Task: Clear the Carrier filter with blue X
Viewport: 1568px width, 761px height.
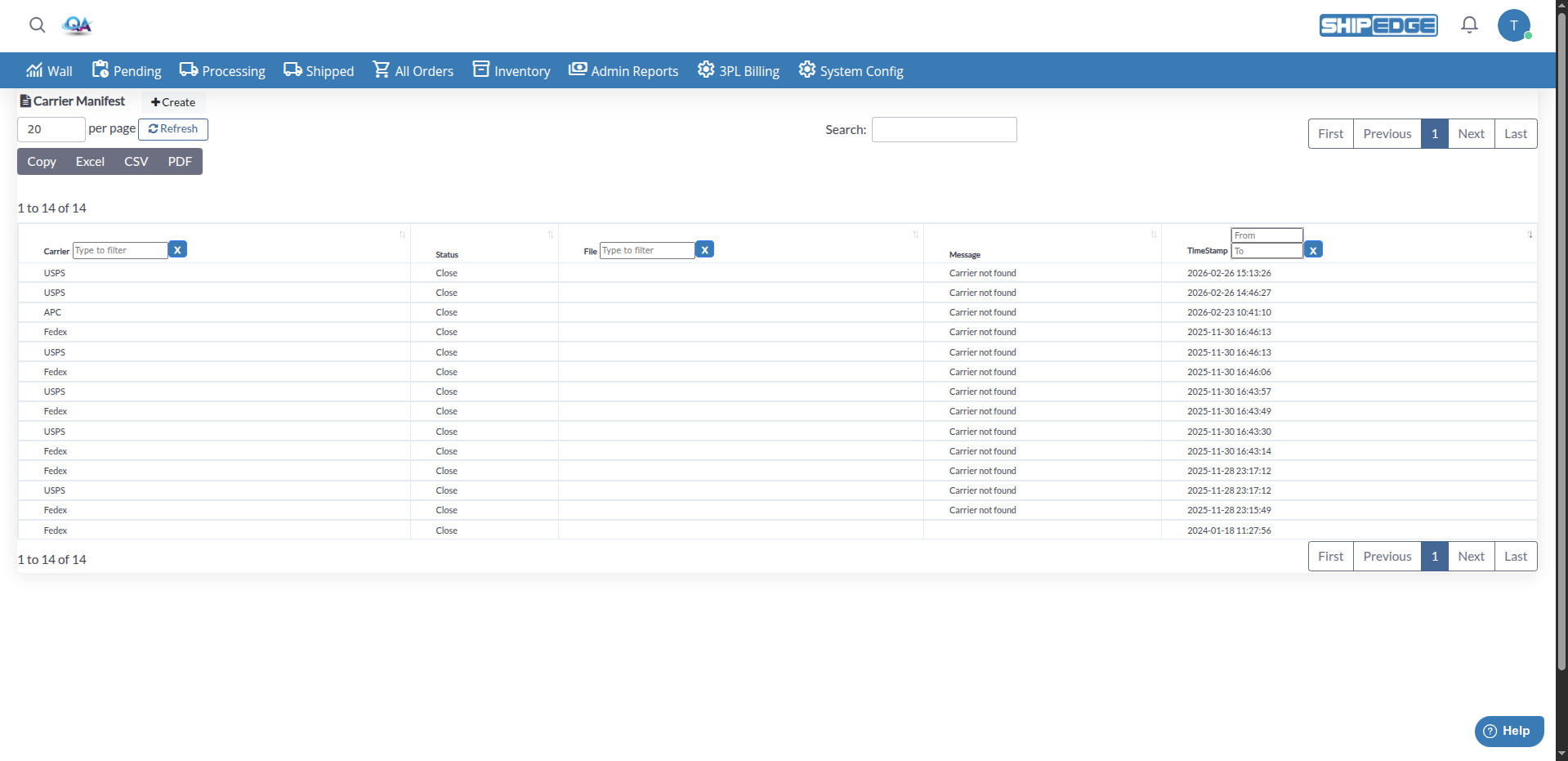Action: coord(176,249)
